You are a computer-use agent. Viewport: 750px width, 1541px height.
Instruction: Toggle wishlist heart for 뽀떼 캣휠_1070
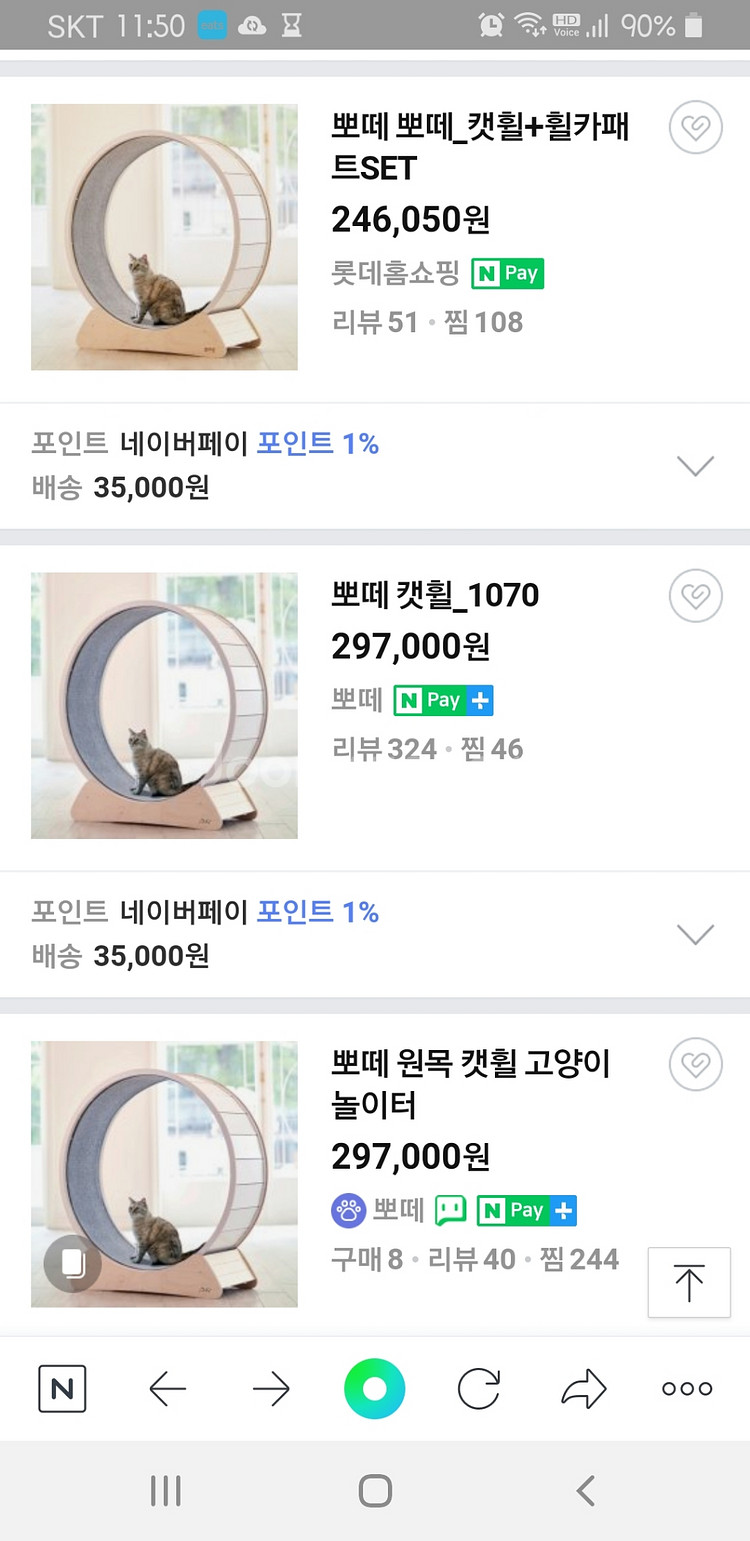(695, 596)
